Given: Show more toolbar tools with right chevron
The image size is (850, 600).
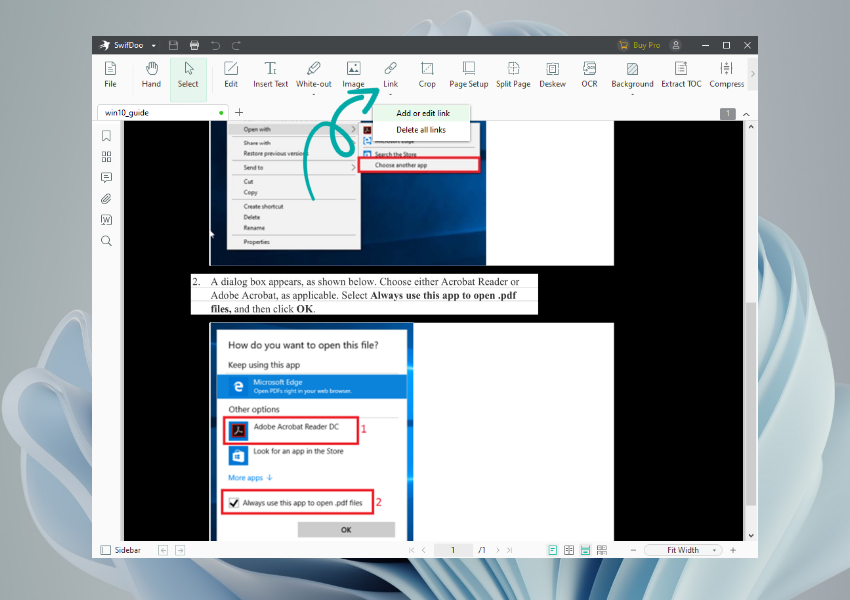Looking at the screenshot, I should [x=752, y=74].
